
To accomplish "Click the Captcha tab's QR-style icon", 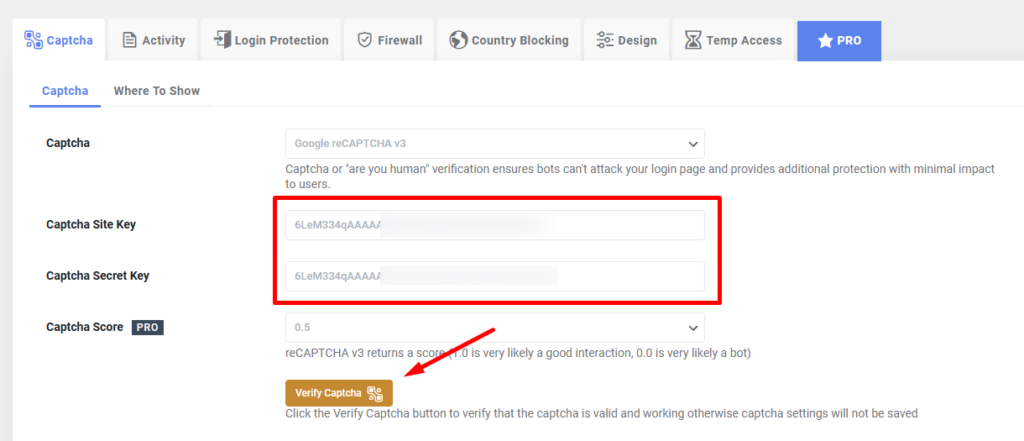I will pyautogui.click(x=32, y=41).
